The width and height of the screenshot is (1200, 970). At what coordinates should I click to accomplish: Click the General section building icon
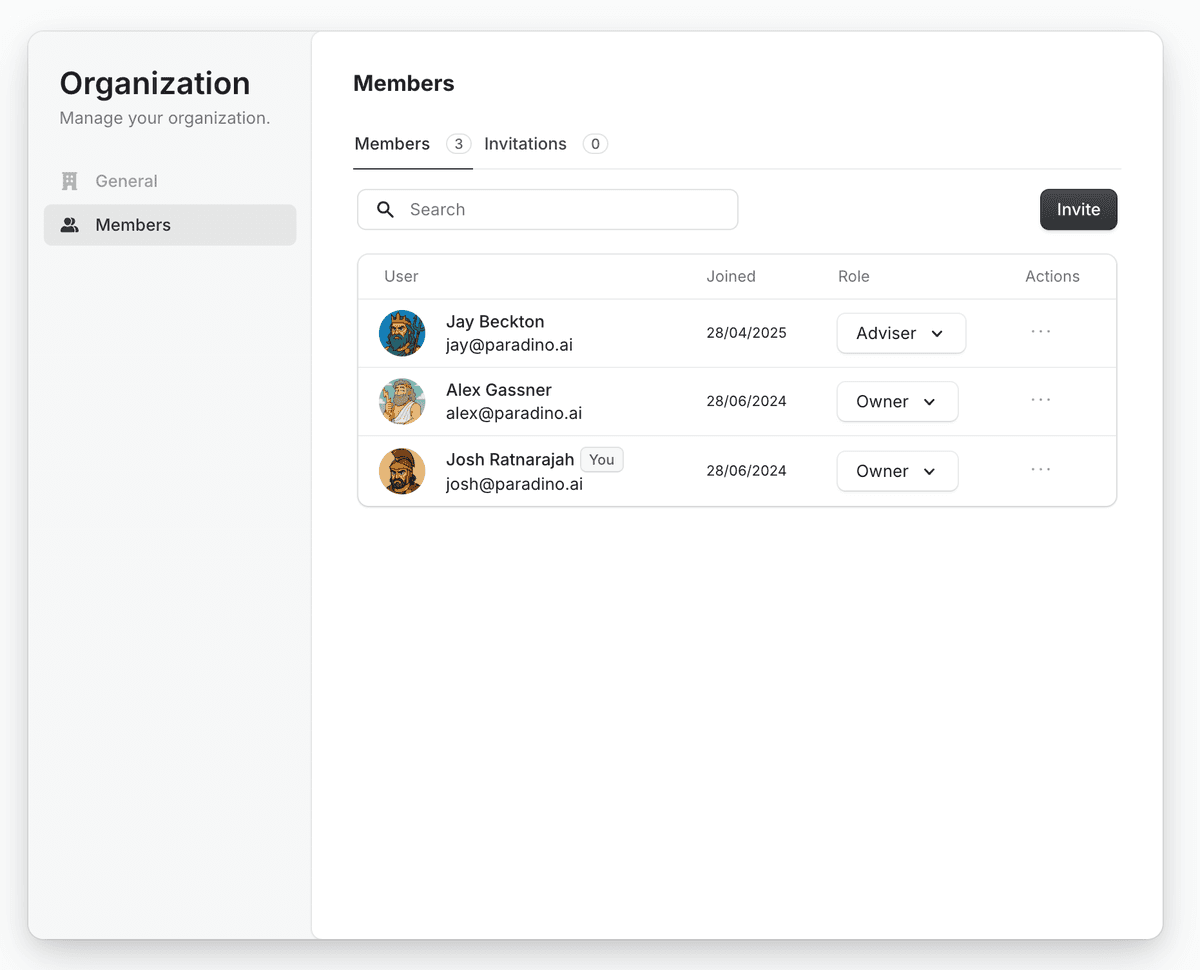click(68, 181)
